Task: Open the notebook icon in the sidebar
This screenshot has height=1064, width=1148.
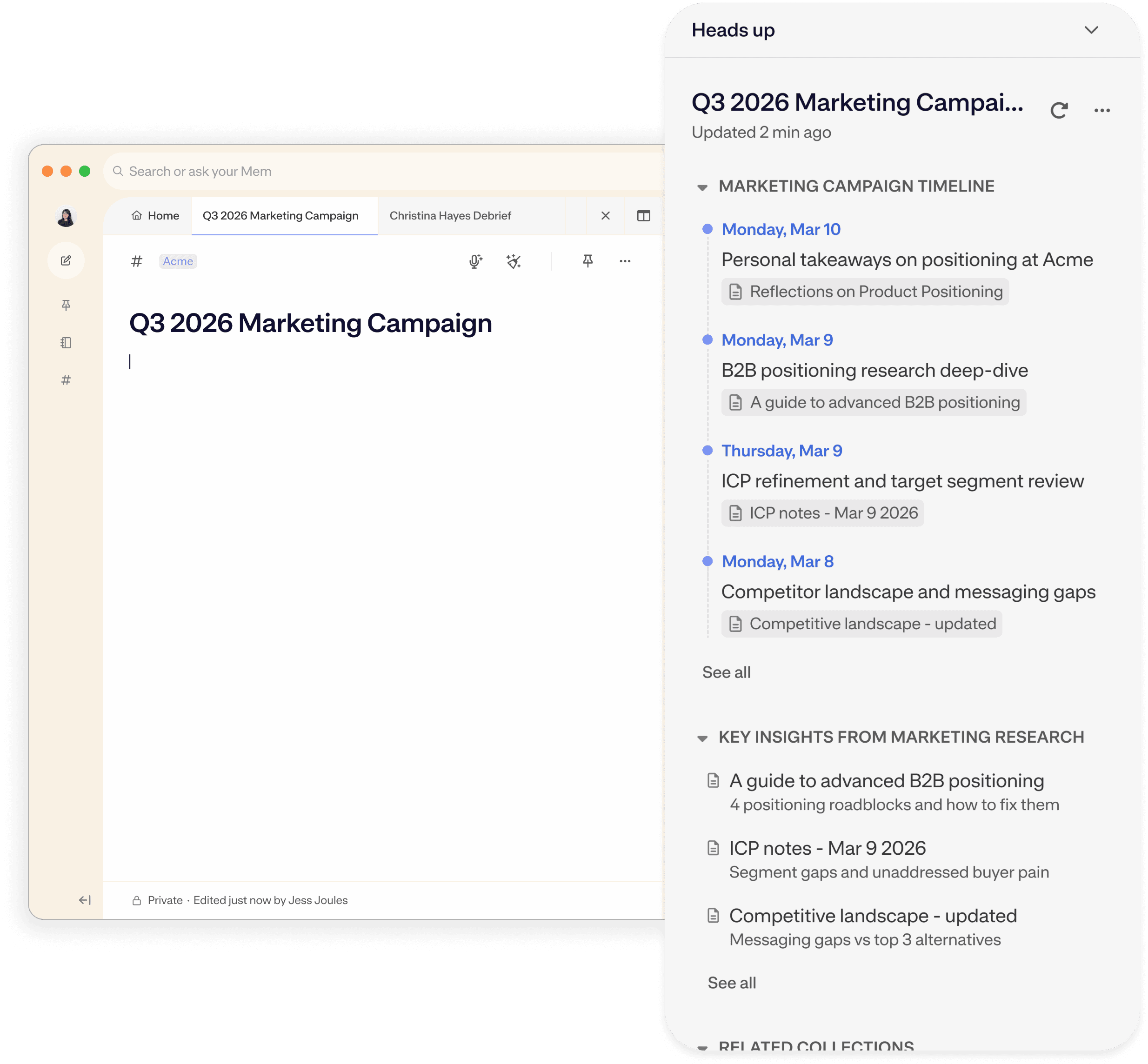Action: coord(66,343)
